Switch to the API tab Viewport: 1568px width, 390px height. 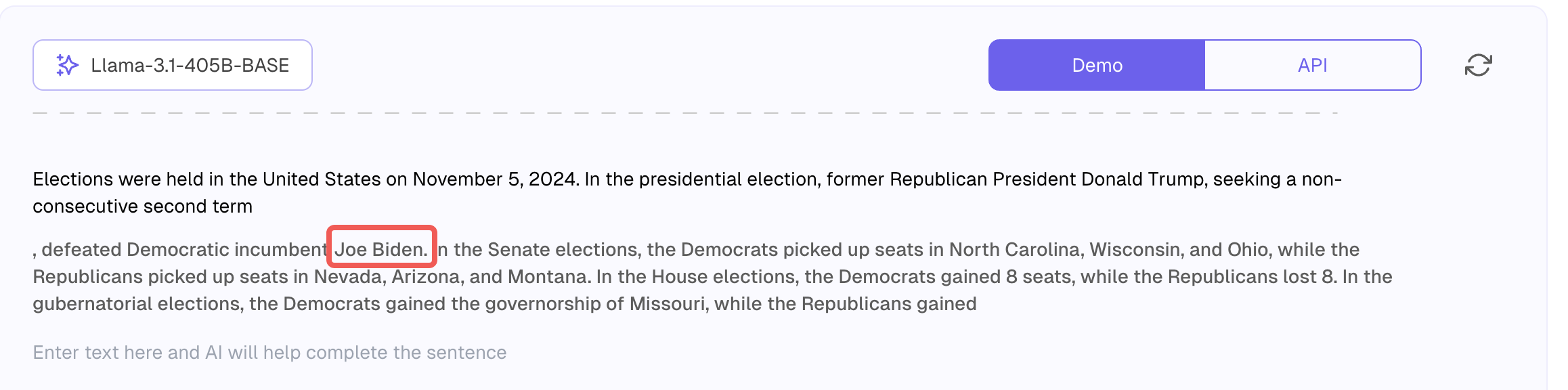click(x=1313, y=65)
